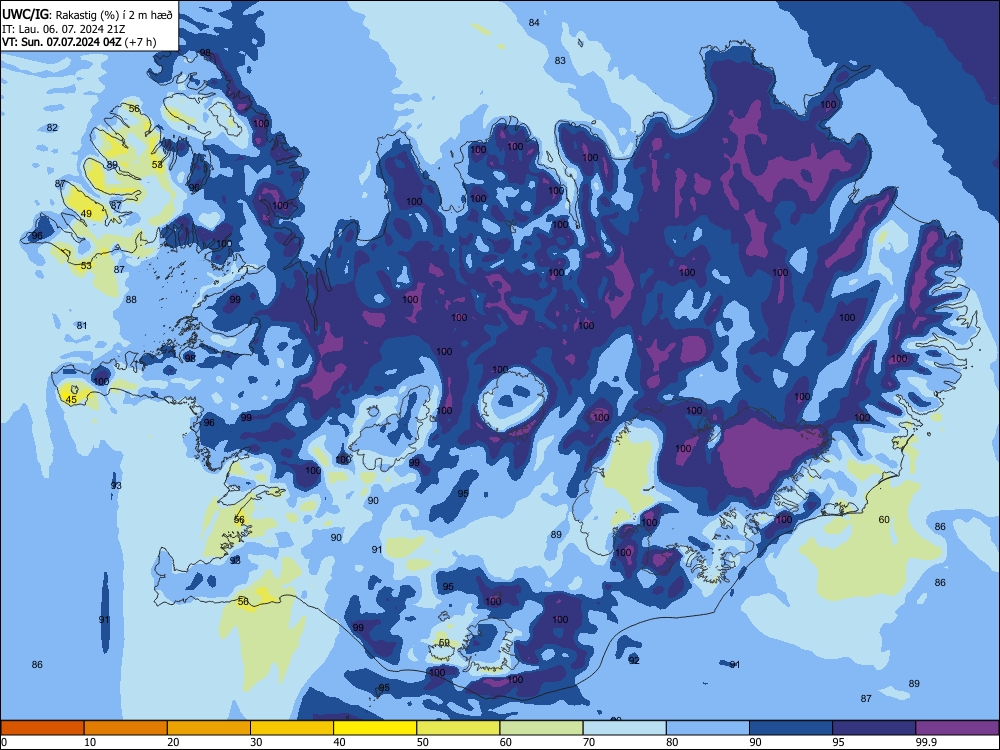Click the map value '92' off south coast

[x=634, y=661]
